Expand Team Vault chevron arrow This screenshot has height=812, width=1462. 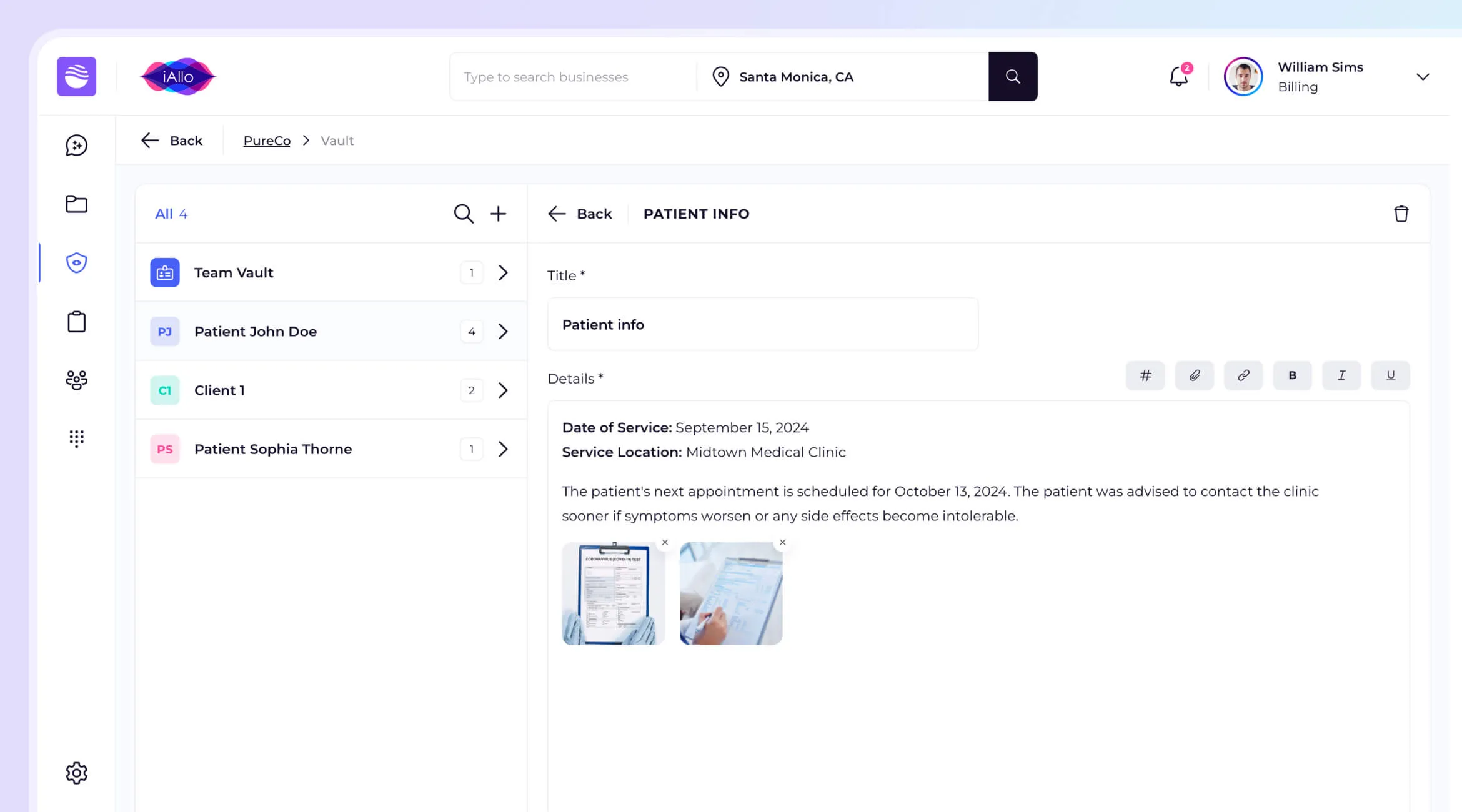(503, 272)
